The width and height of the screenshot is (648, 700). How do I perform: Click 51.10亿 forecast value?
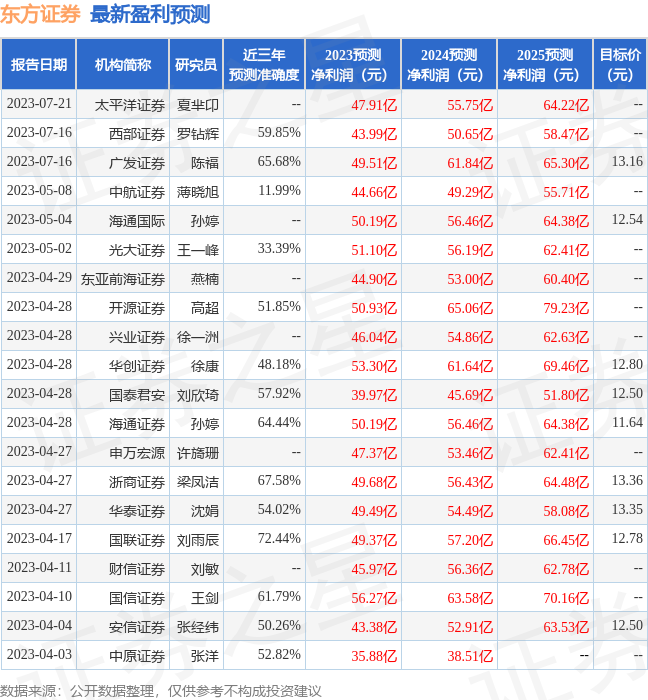374,250
